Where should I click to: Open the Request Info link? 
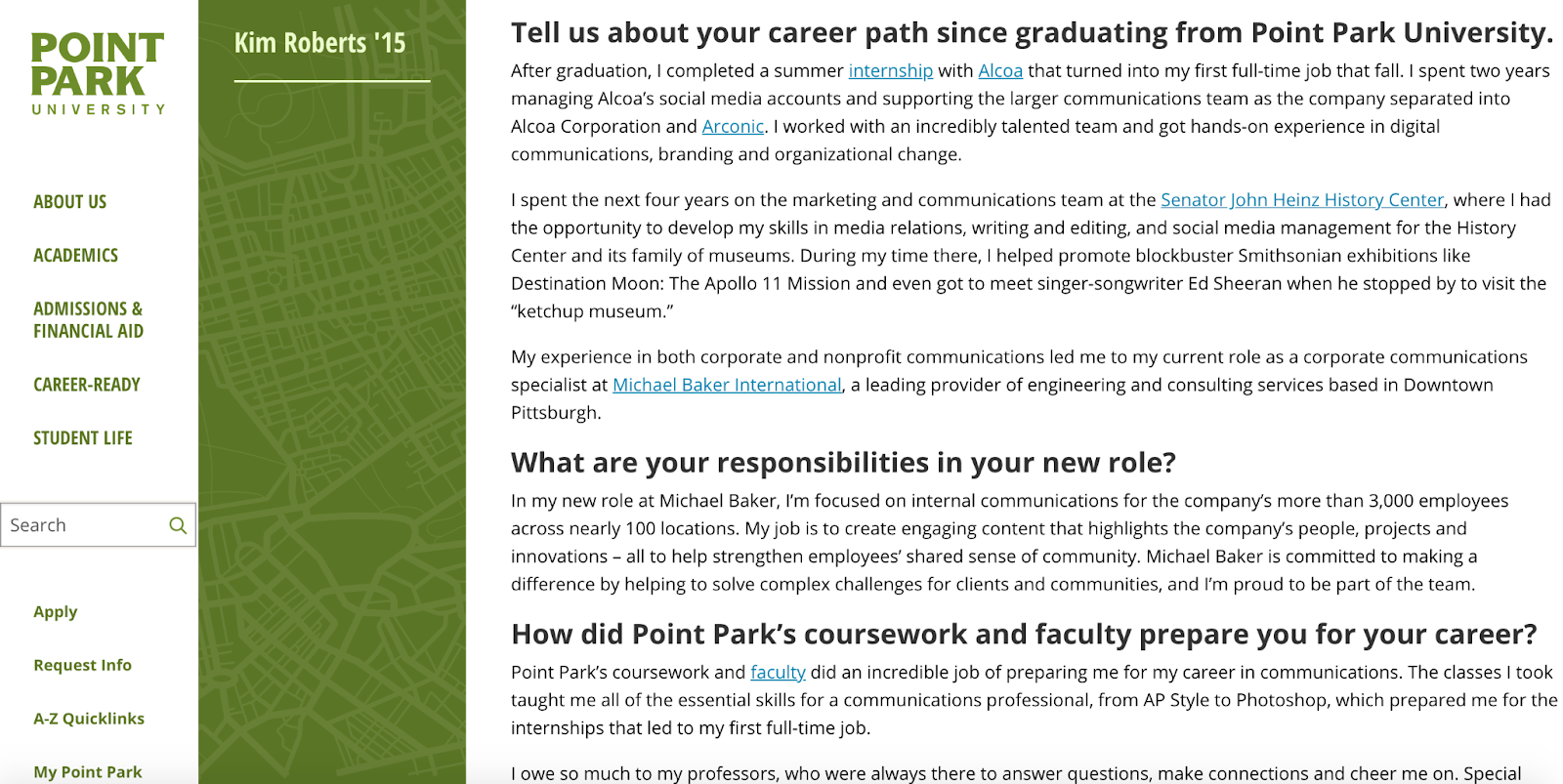83,665
